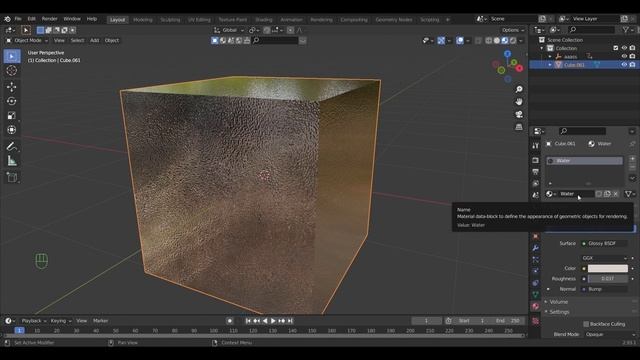
Task: Open timeline Marker menu
Action: point(100,321)
